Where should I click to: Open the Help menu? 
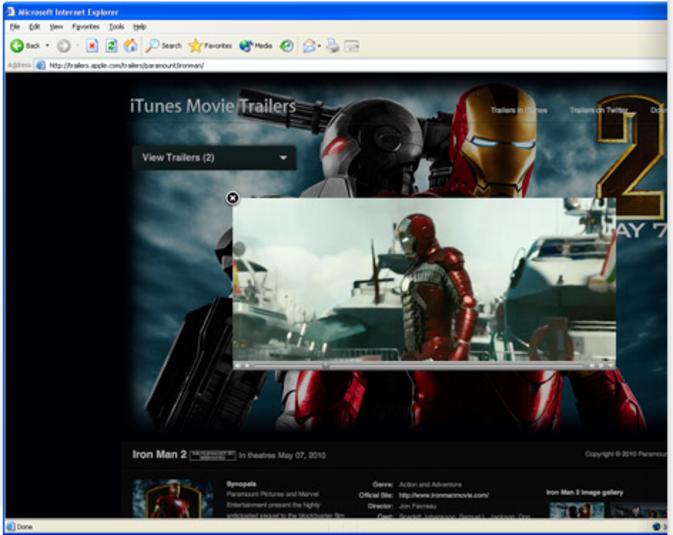[139, 27]
